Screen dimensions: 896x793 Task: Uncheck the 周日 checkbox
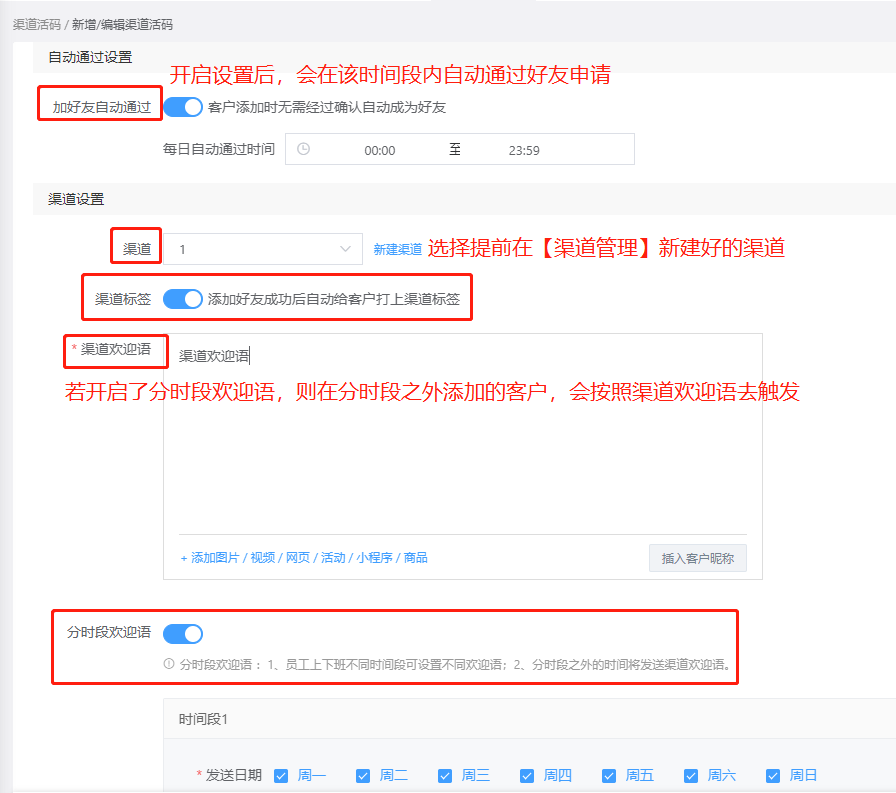tap(773, 775)
